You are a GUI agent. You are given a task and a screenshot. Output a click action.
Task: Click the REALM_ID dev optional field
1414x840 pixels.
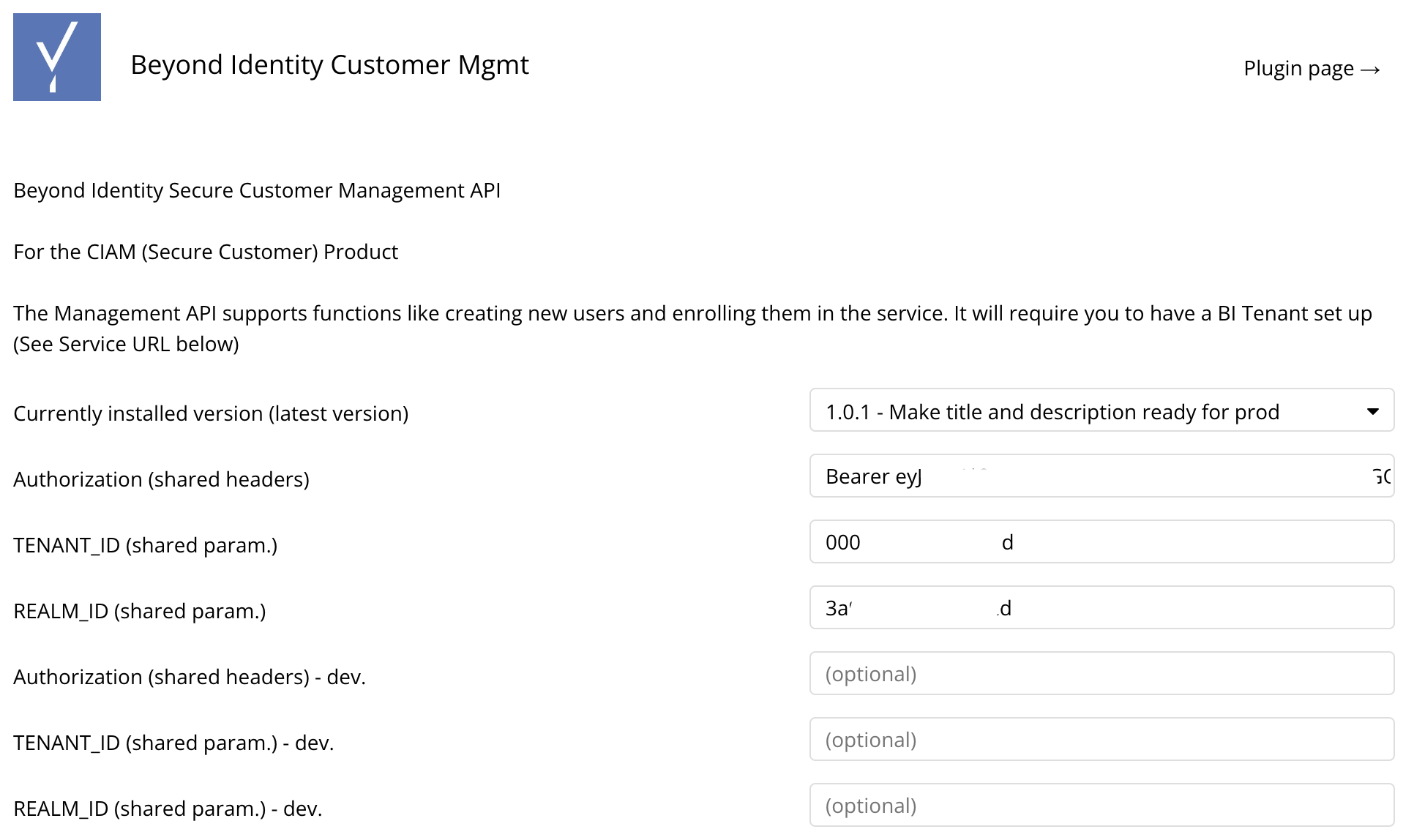(1101, 806)
